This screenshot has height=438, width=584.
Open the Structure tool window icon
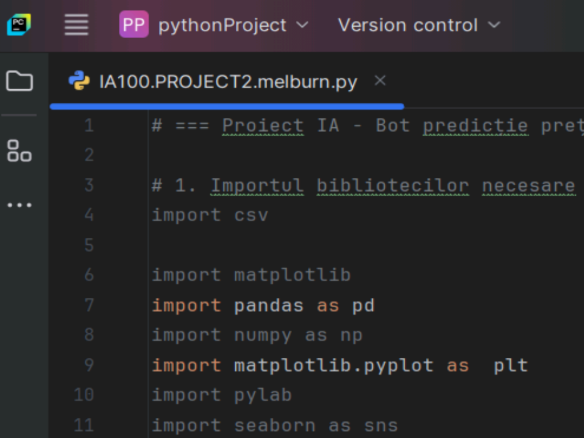(x=19, y=151)
